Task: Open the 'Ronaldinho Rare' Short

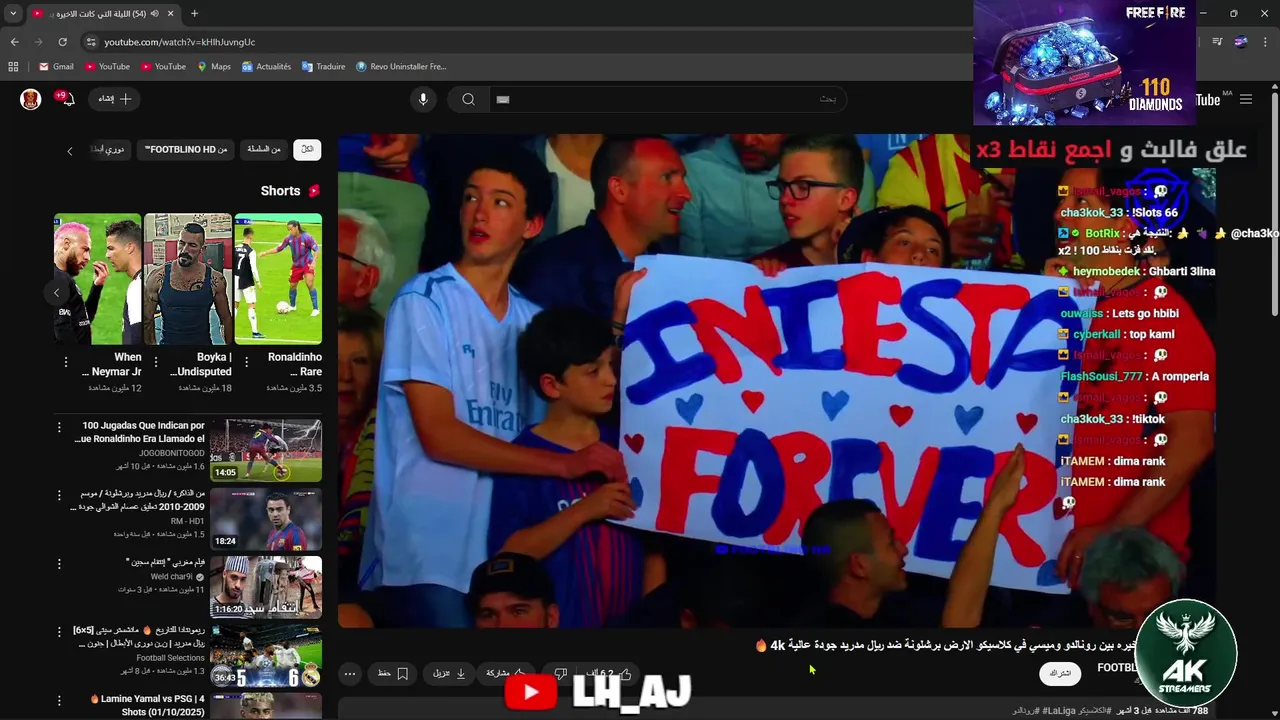Action: pyautogui.click(x=278, y=279)
